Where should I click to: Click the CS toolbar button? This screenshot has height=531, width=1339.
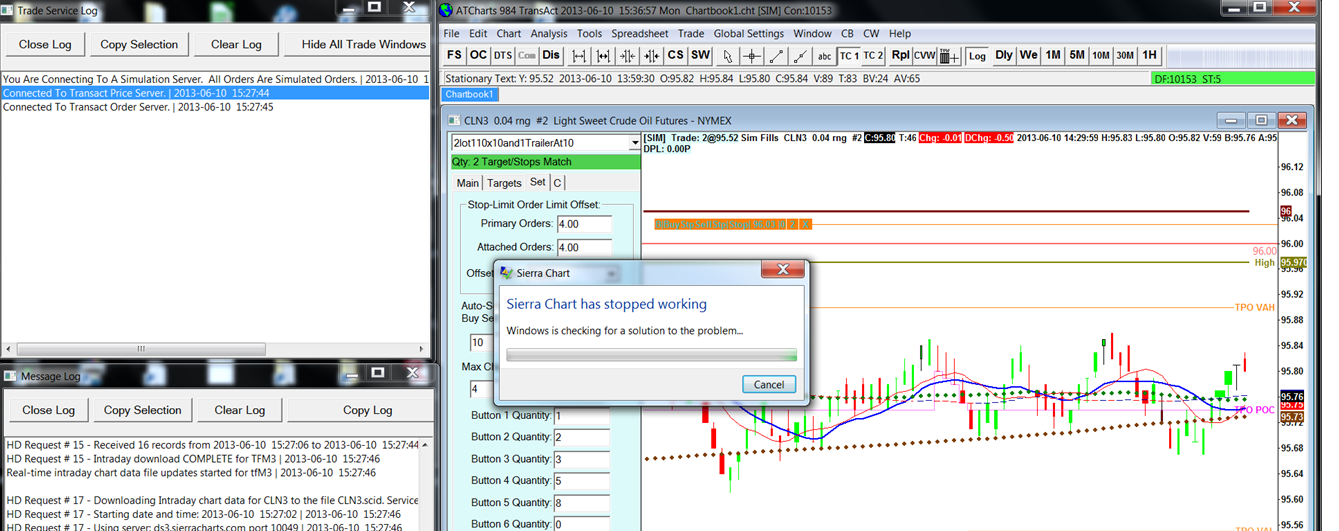pos(676,55)
